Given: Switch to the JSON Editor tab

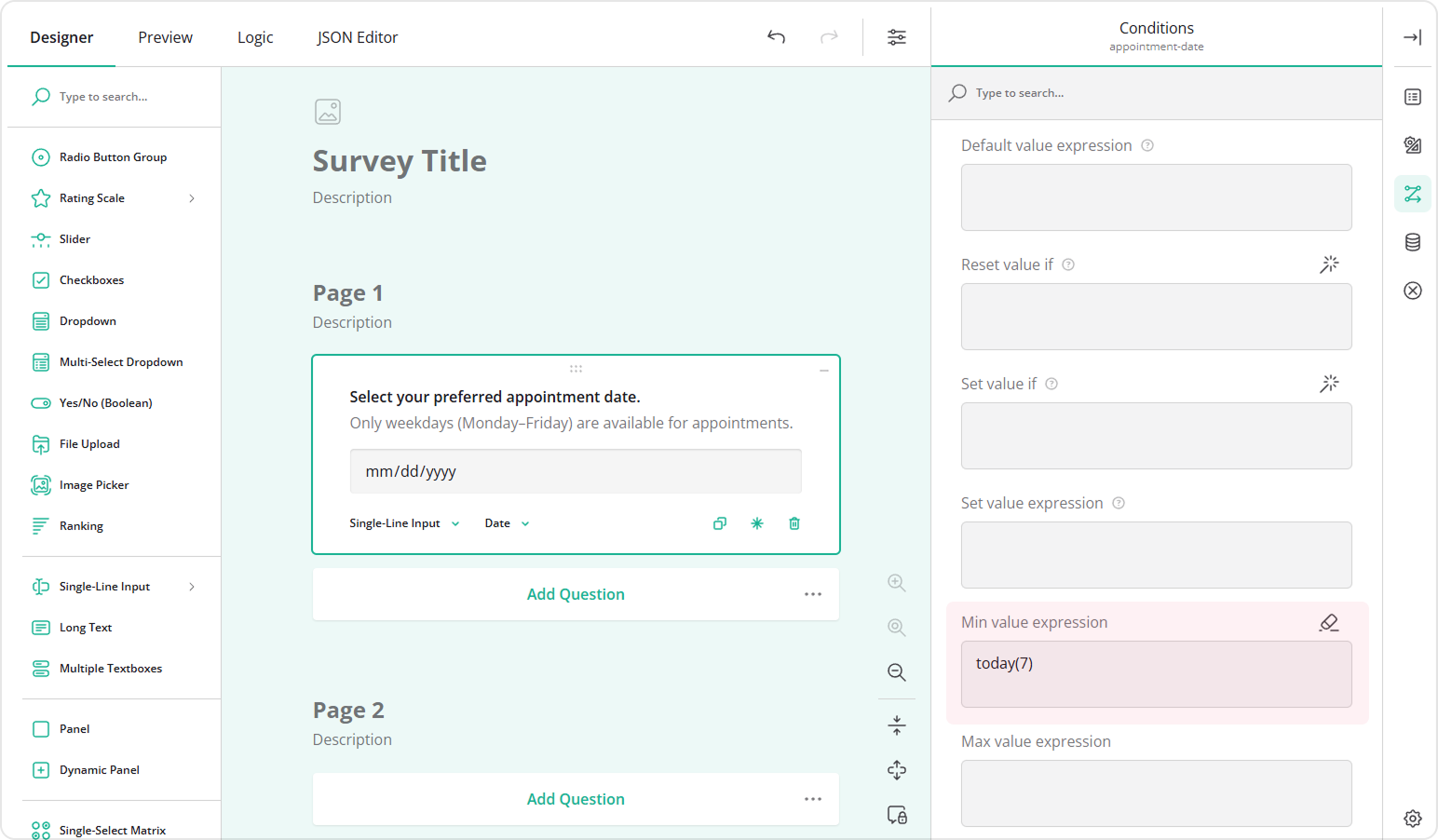Looking at the screenshot, I should point(357,37).
